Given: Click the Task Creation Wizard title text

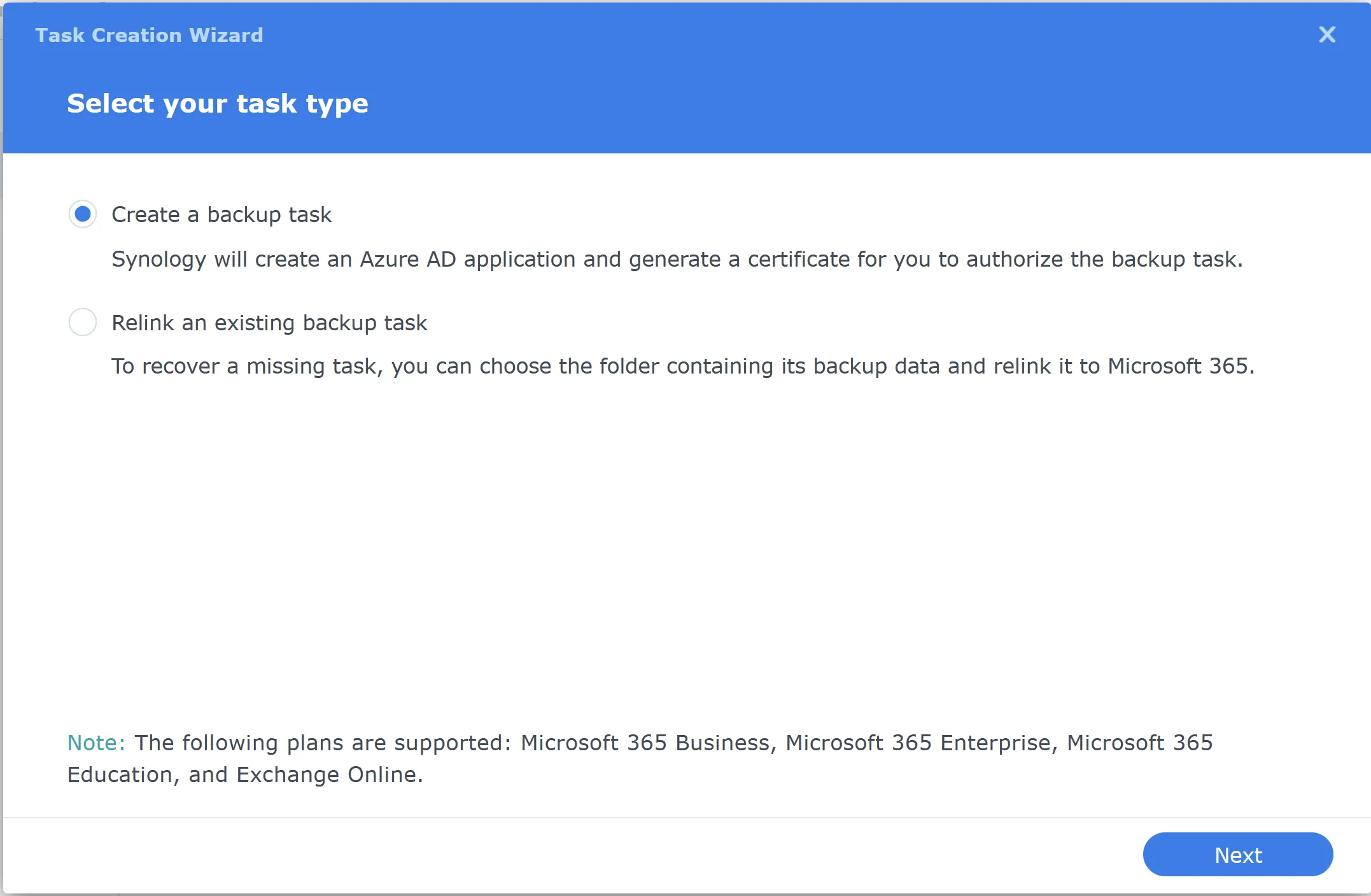Looking at the screenshot, I should click(149, 35).
